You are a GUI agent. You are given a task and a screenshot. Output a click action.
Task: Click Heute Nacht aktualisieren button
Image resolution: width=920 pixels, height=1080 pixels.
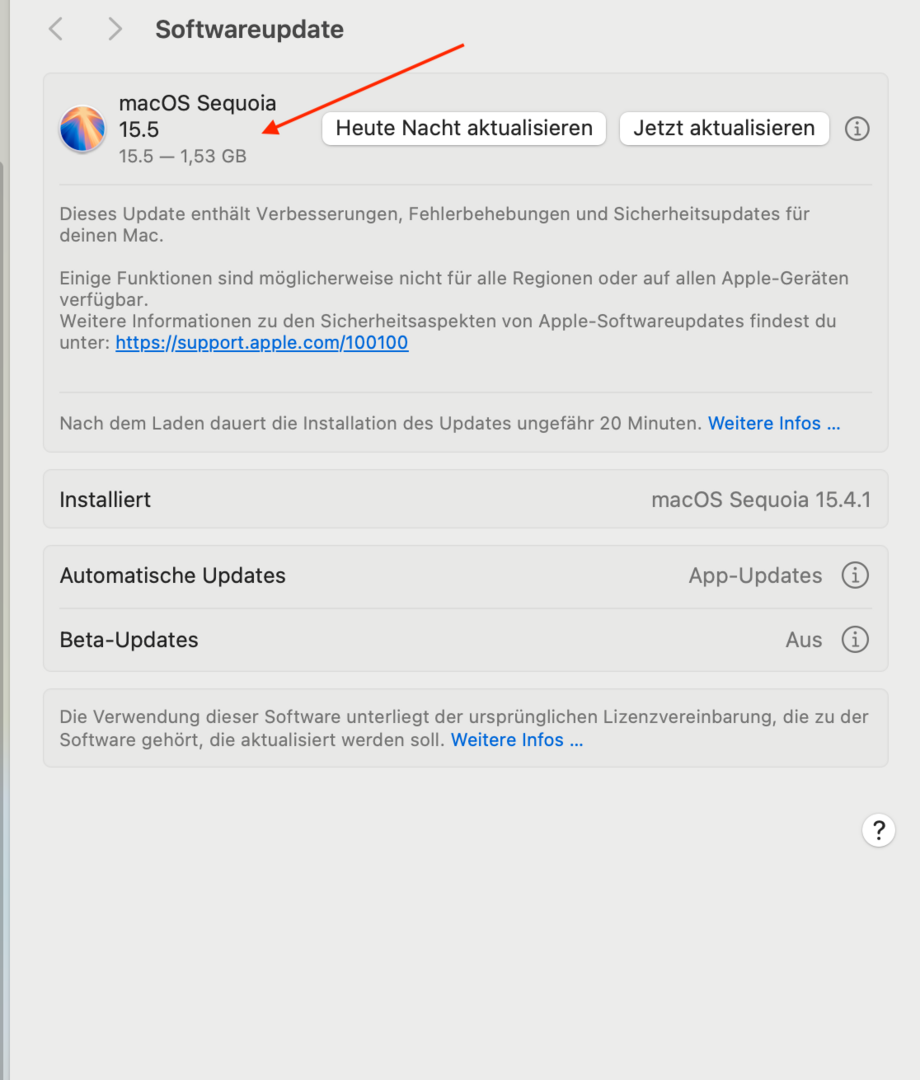click(x=464, y=129)
